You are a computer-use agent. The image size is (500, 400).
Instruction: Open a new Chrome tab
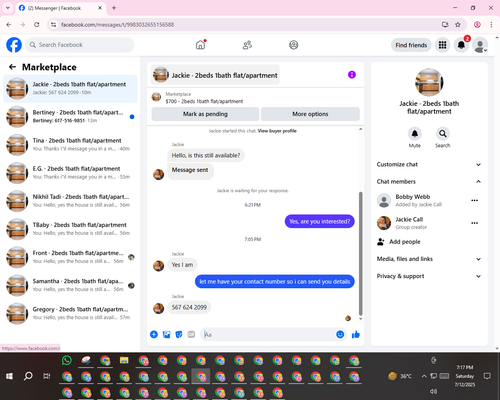[x=114, y=8]
